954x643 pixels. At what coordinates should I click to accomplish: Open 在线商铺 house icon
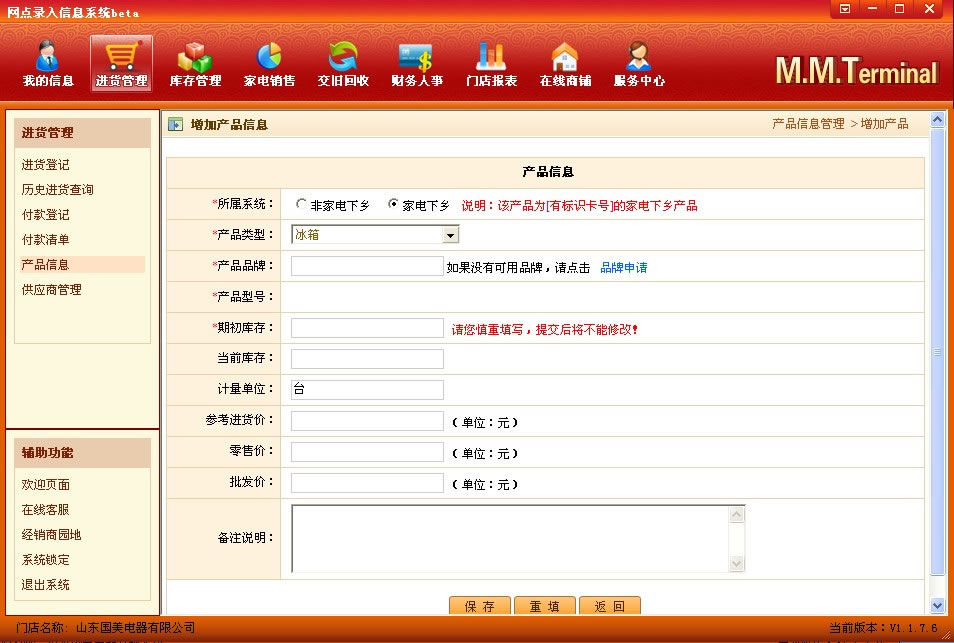[565, 63]
